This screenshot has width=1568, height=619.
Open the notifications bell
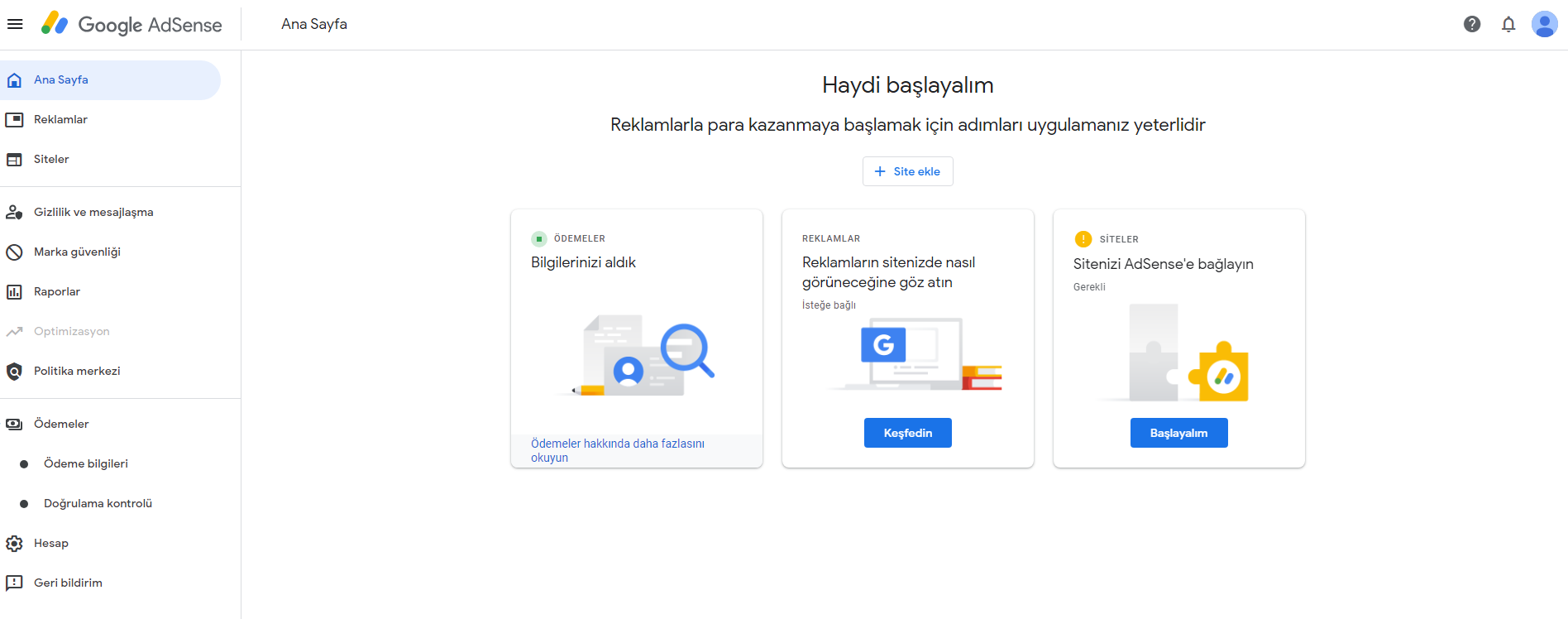click(x=1508, y=24)
